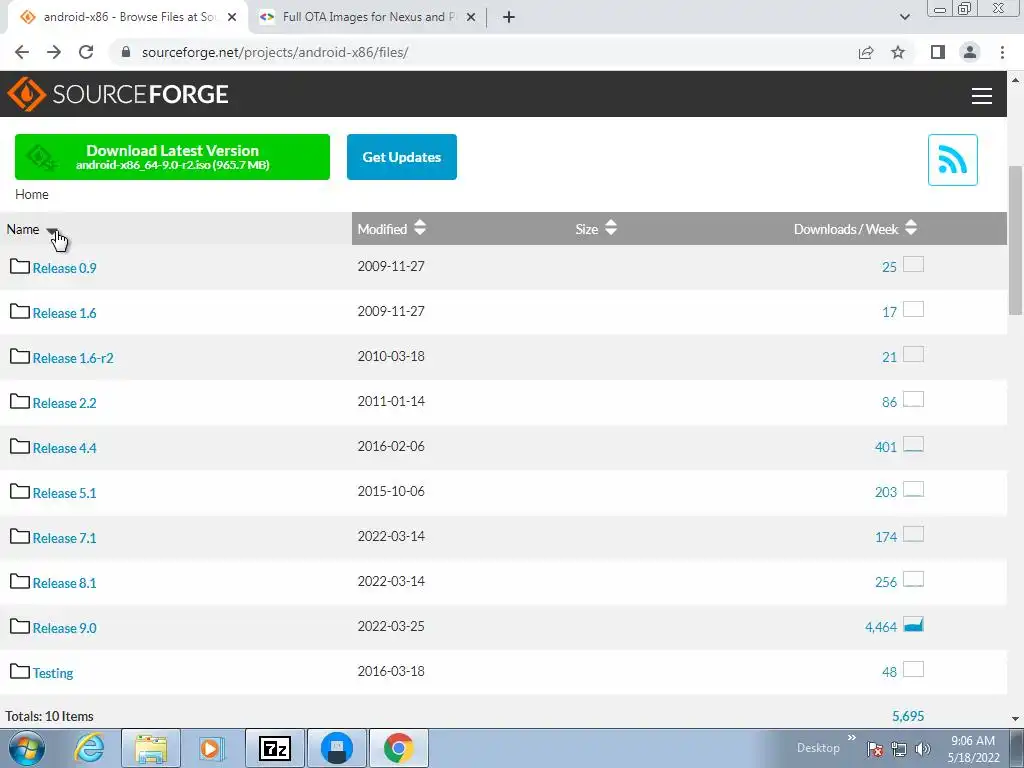1024x768 pixels.
Task: Bookmark this page with the star
Action: click(898, 52)
